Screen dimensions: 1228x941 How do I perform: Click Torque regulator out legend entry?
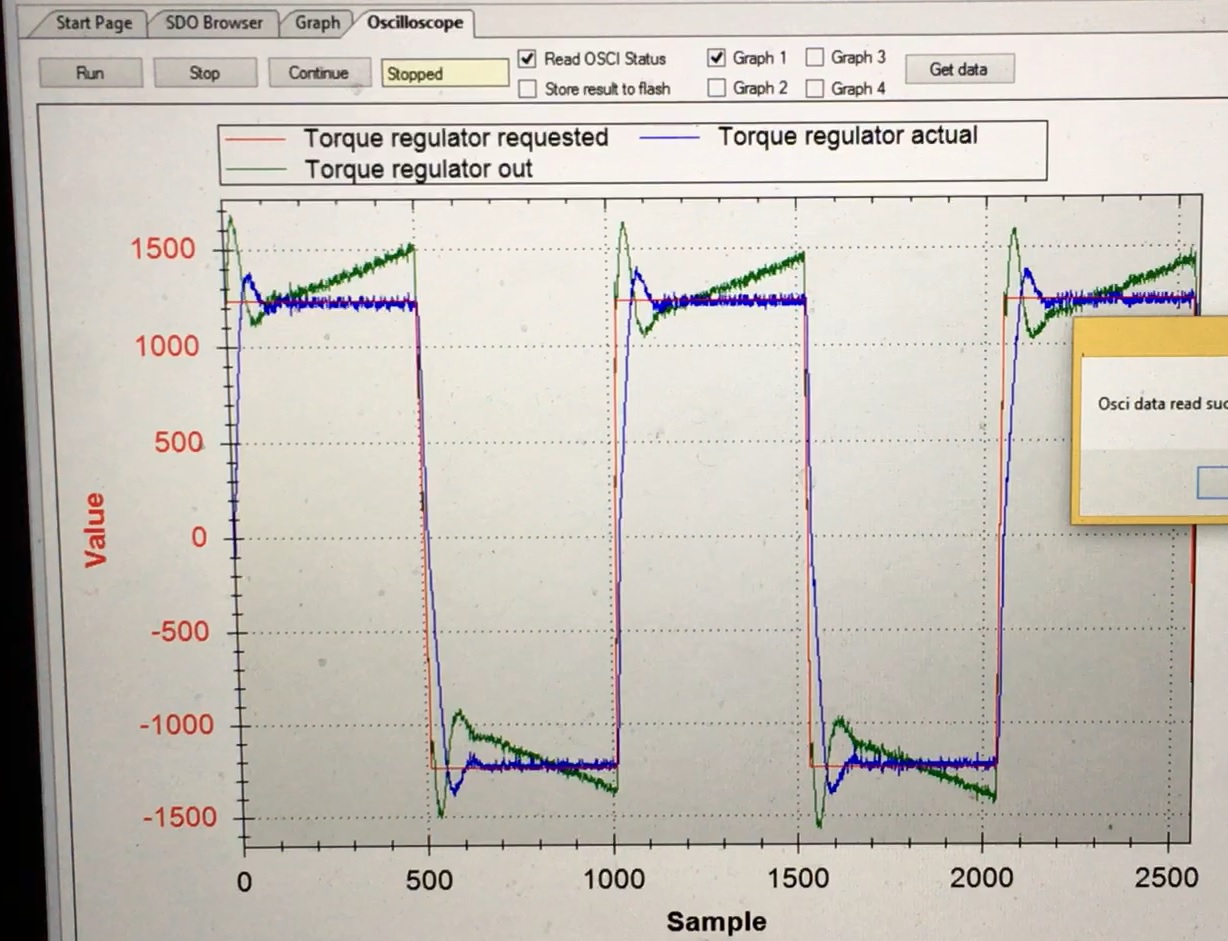pos(418,169)
